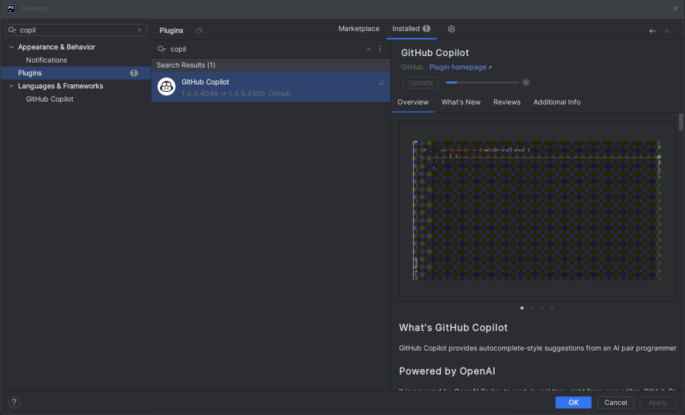Switch to the Installed tab
This screenshot has height=415, width=685.
(411, 29)
